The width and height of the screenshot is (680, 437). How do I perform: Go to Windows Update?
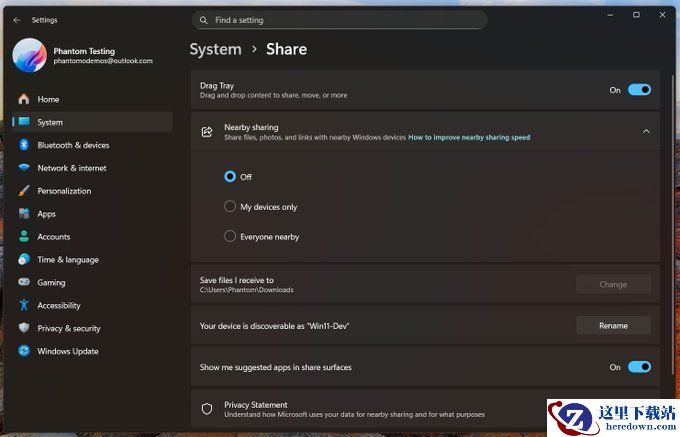point(92,351)
